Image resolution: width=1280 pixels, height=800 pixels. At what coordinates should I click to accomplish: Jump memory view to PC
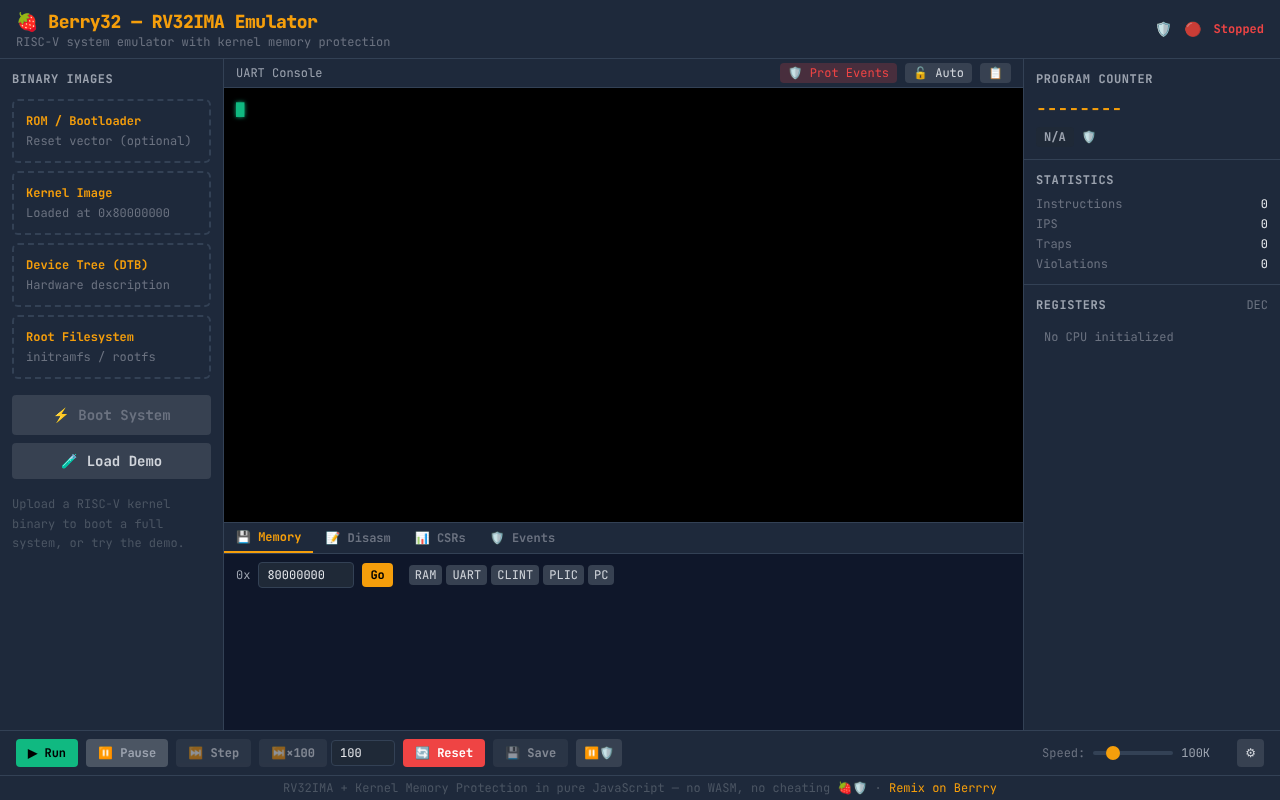click(x=601, y=575)
